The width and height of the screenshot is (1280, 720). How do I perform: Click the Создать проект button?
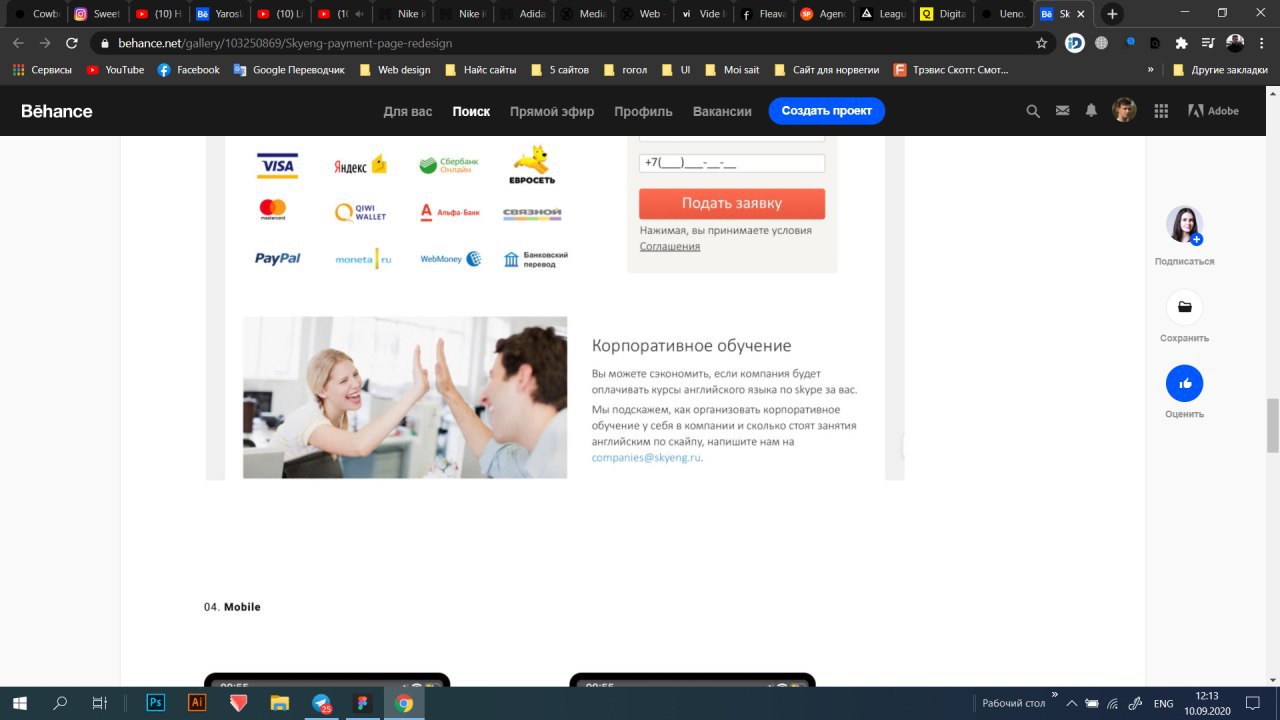(827, 111)
